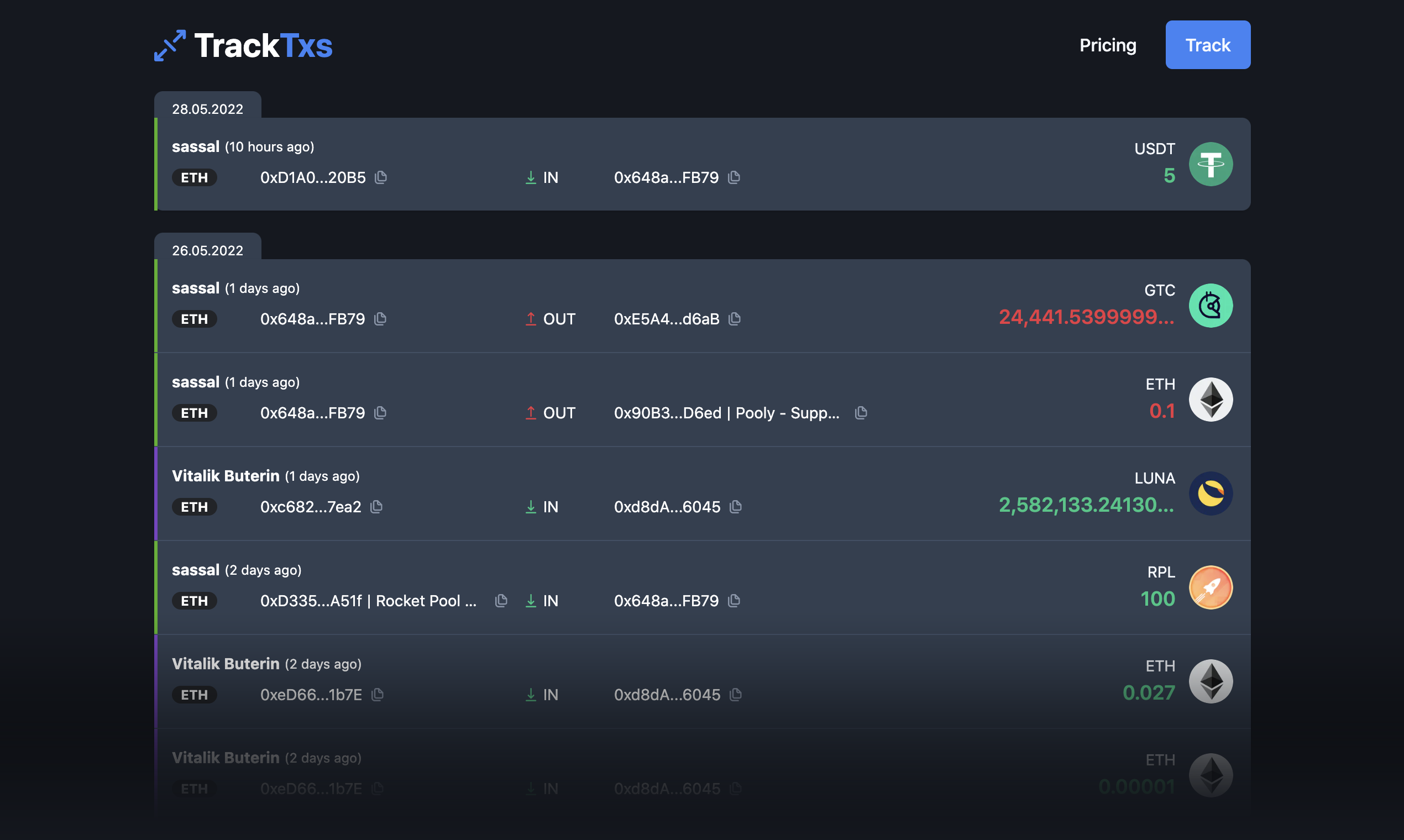Click the GTC token label
1404x840 pixels.
(1160, 290)
